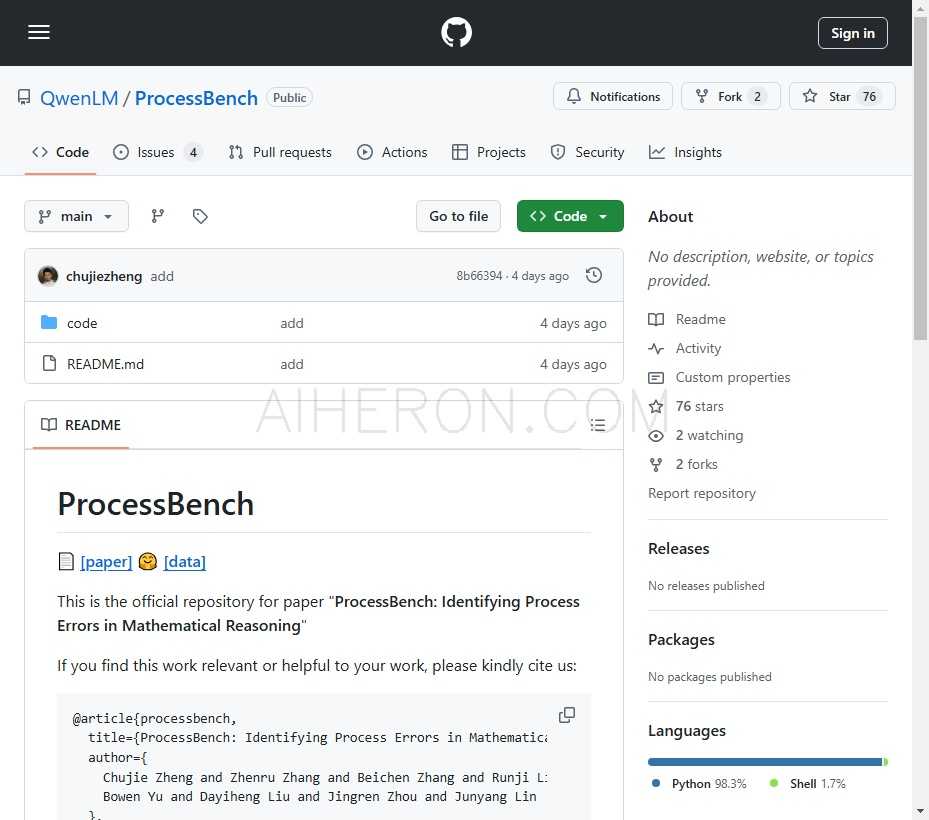The height and width of the screenshot is (820, 929).
Task: Open the [paper] link
Action: pos(106,562)
